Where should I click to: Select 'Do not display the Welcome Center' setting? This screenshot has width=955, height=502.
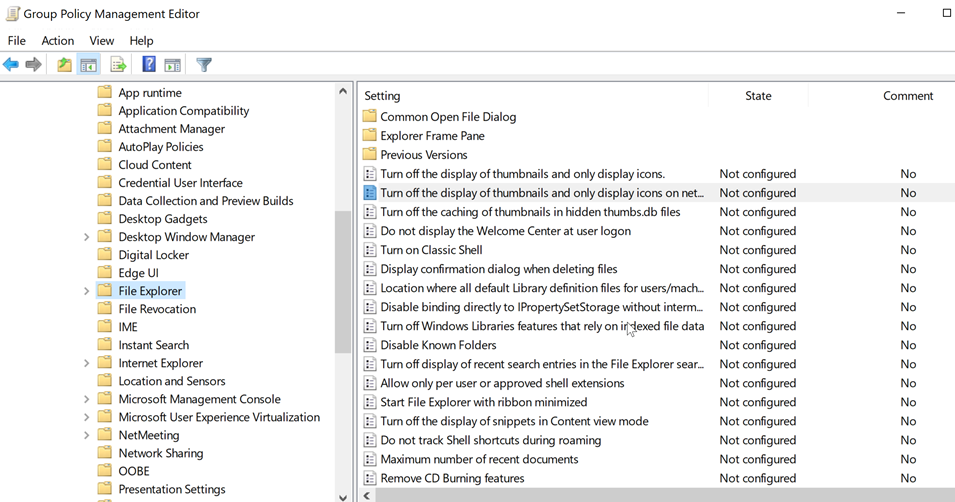tap(506, 231)
